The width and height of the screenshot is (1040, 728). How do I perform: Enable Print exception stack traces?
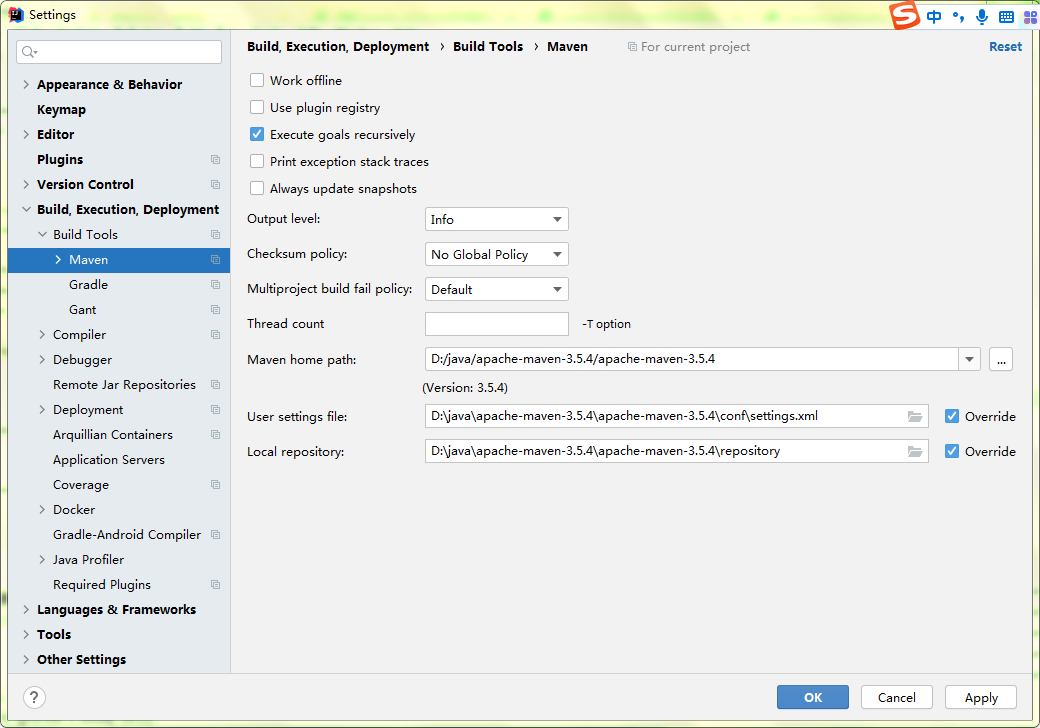257,162
